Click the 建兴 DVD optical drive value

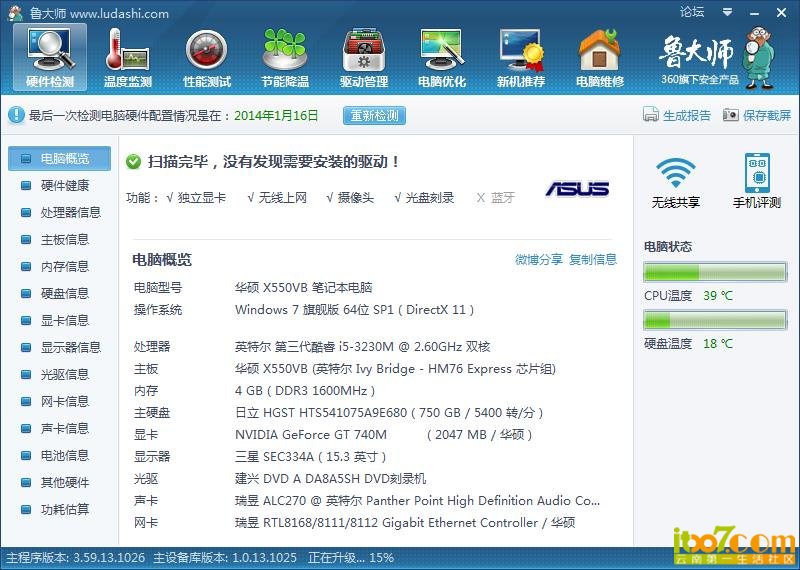tap(331, 479)
